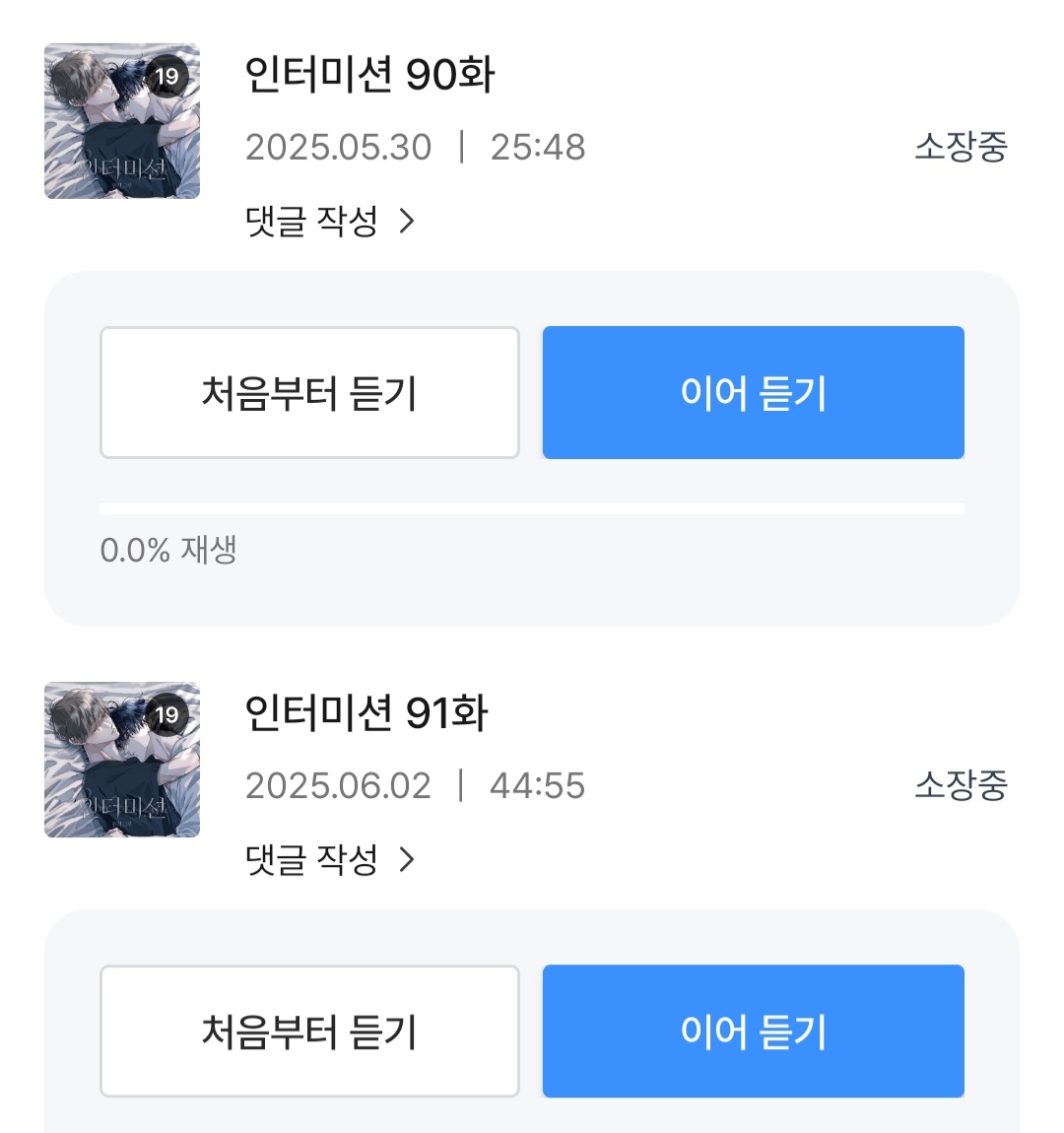This screenshot has height=1133, width=1064.
Task: Click the 0.0% 재생 progress label
Action: tap(168, 550)
